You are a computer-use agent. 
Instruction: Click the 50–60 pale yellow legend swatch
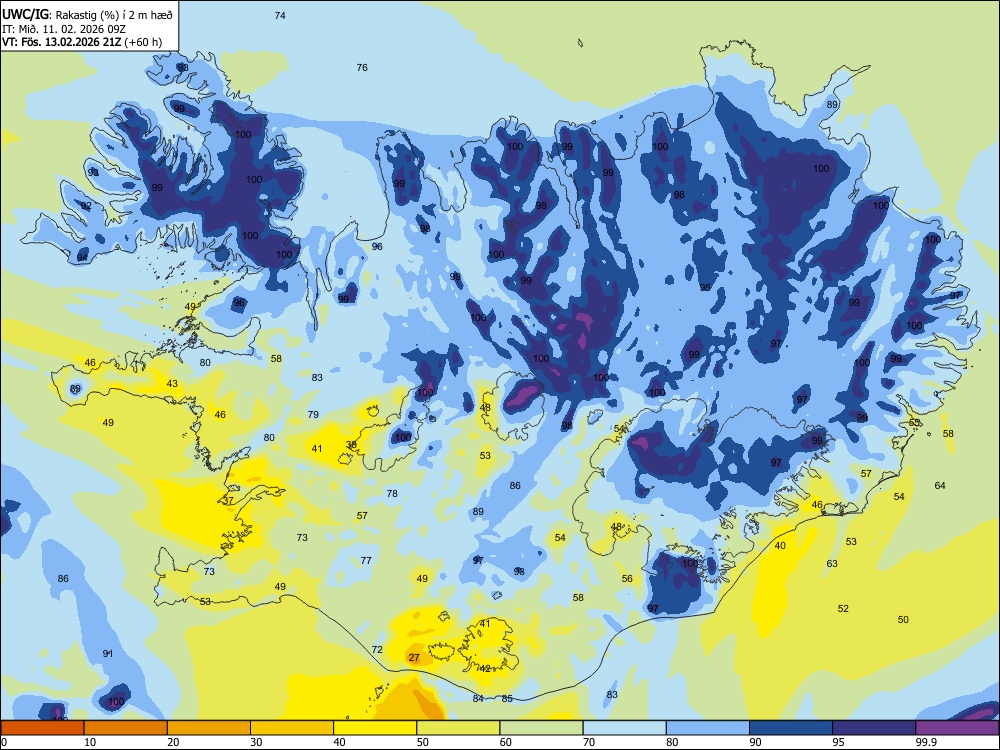pos(458,728)
